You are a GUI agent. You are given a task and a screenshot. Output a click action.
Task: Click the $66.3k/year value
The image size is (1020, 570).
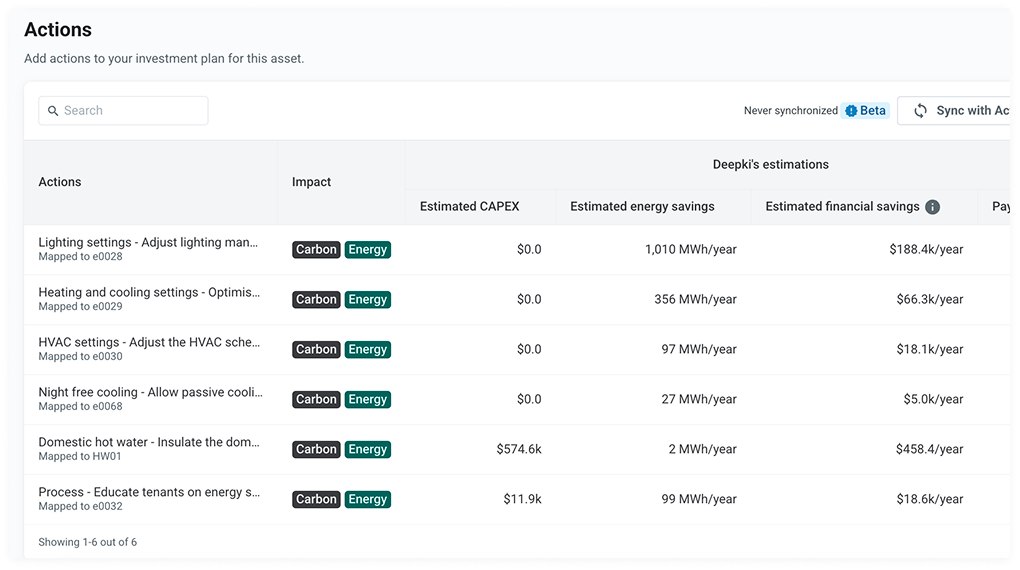point(930,300)
